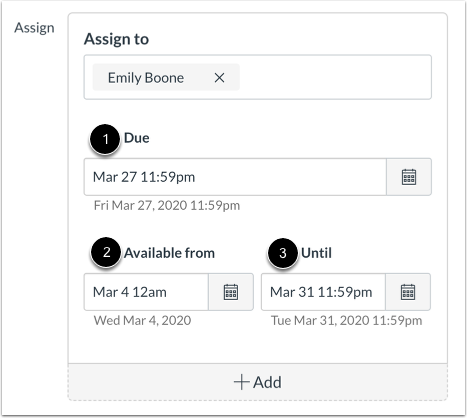
Task: Click the plus icon beside Add
Action: [242, 382]
